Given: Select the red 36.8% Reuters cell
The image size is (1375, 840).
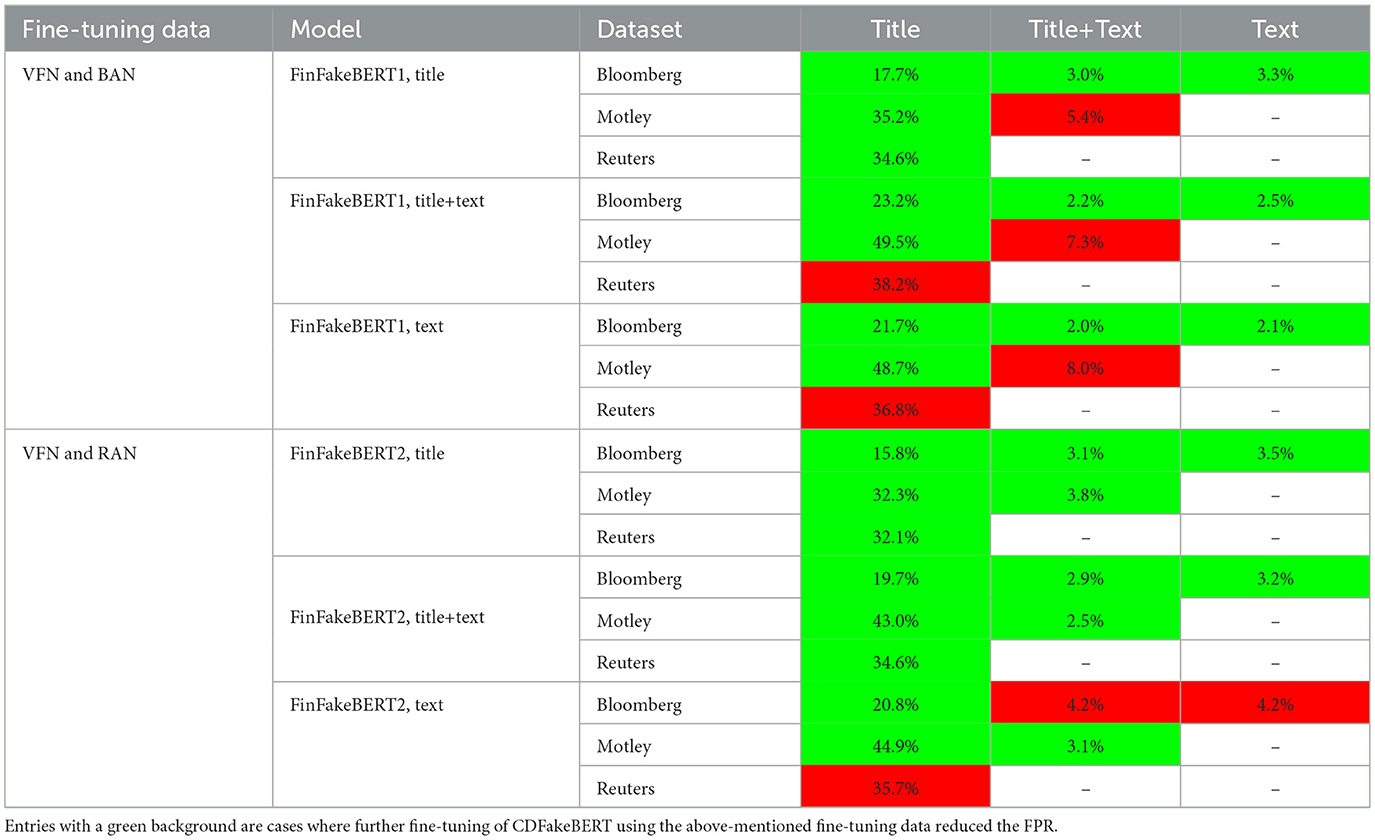Looking at the screenshot, I should click(895, 410).
